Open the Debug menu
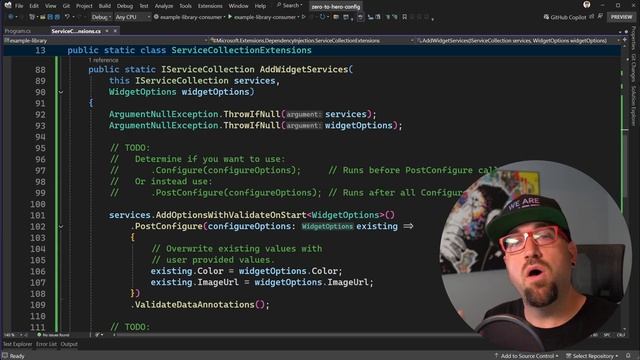The width and height of the screenshot is (640, 360). tap(125, 6)
